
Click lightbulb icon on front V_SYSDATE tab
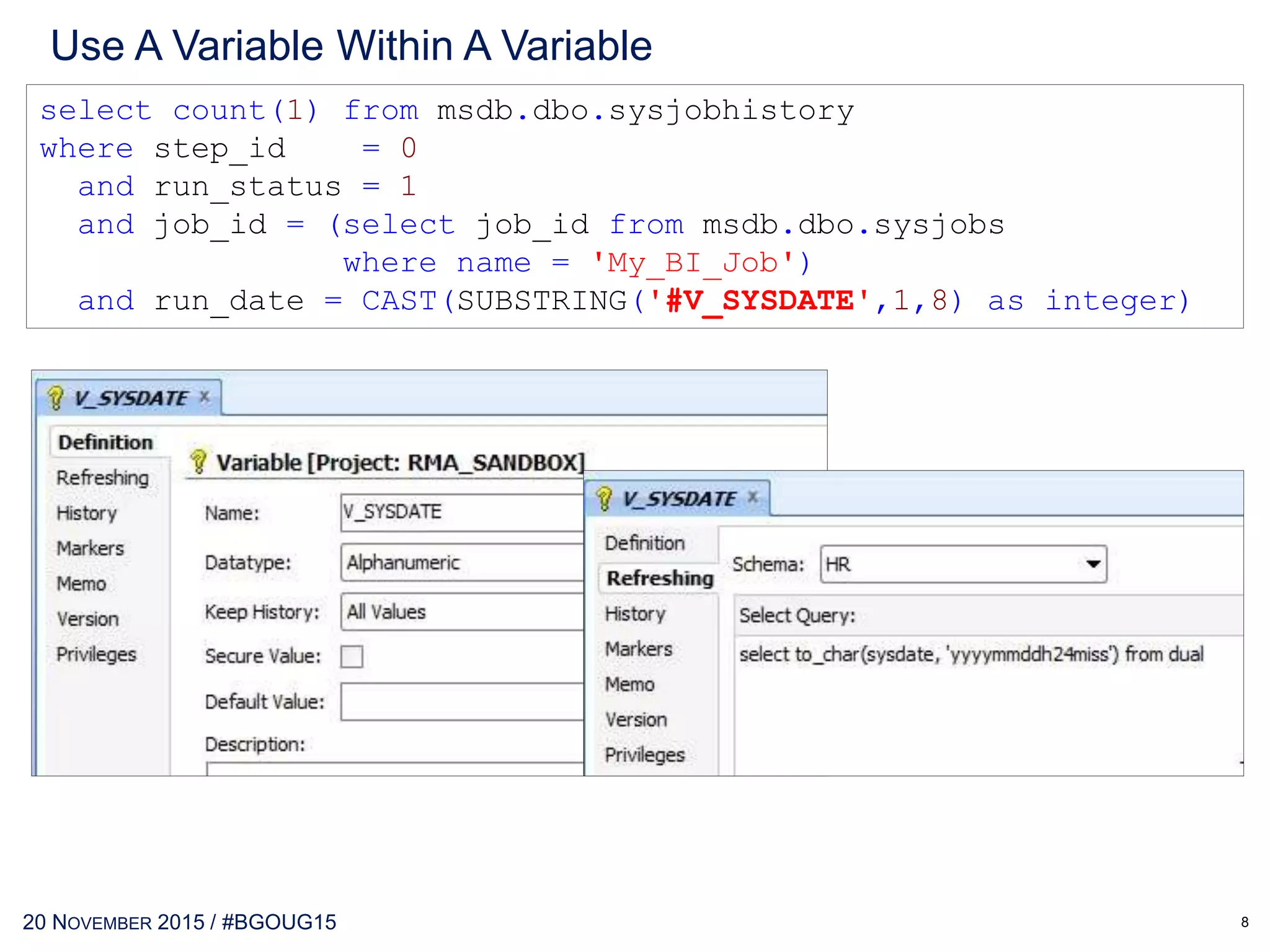[x=604, y=498]
